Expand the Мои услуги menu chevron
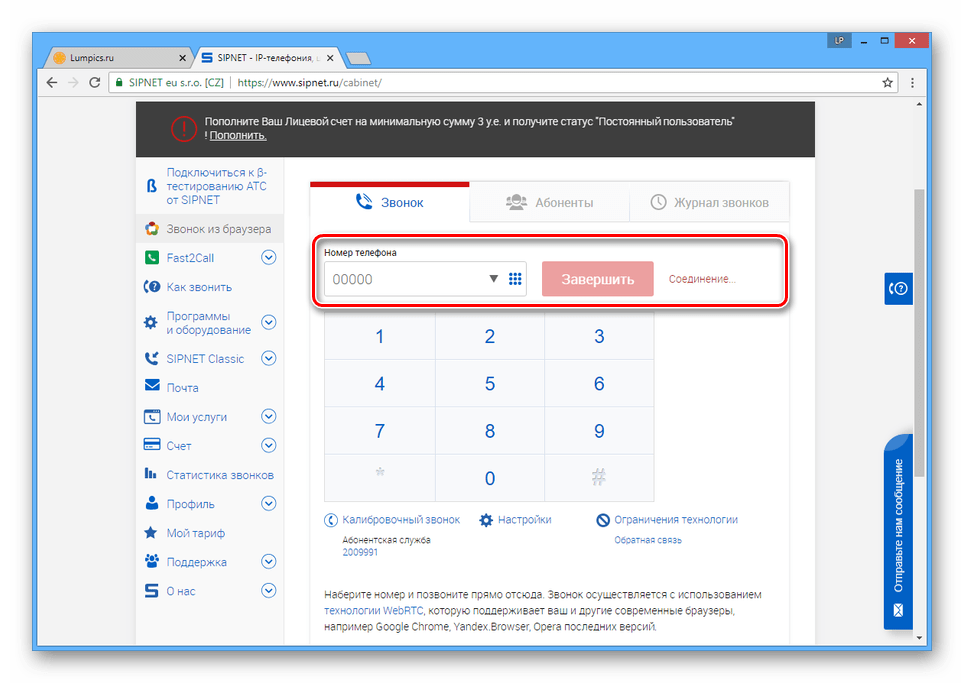Image resolution: width=964 pixels, height=683 pixels. click(x=269, y=416)
